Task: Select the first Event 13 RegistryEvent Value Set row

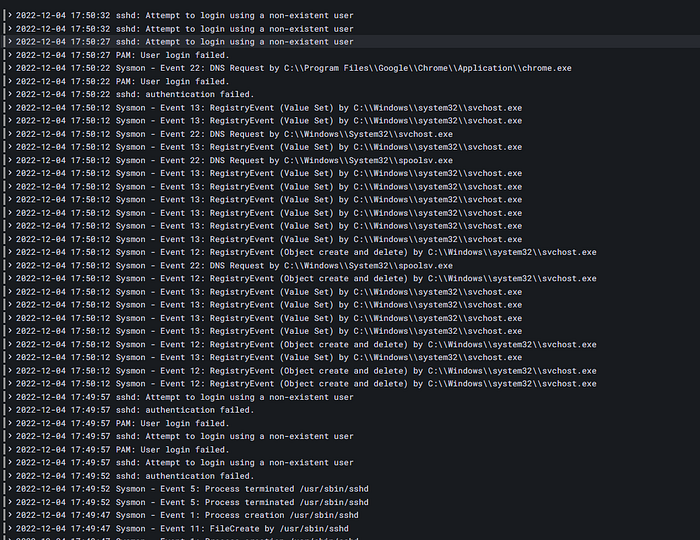Action: pos(269,108)
